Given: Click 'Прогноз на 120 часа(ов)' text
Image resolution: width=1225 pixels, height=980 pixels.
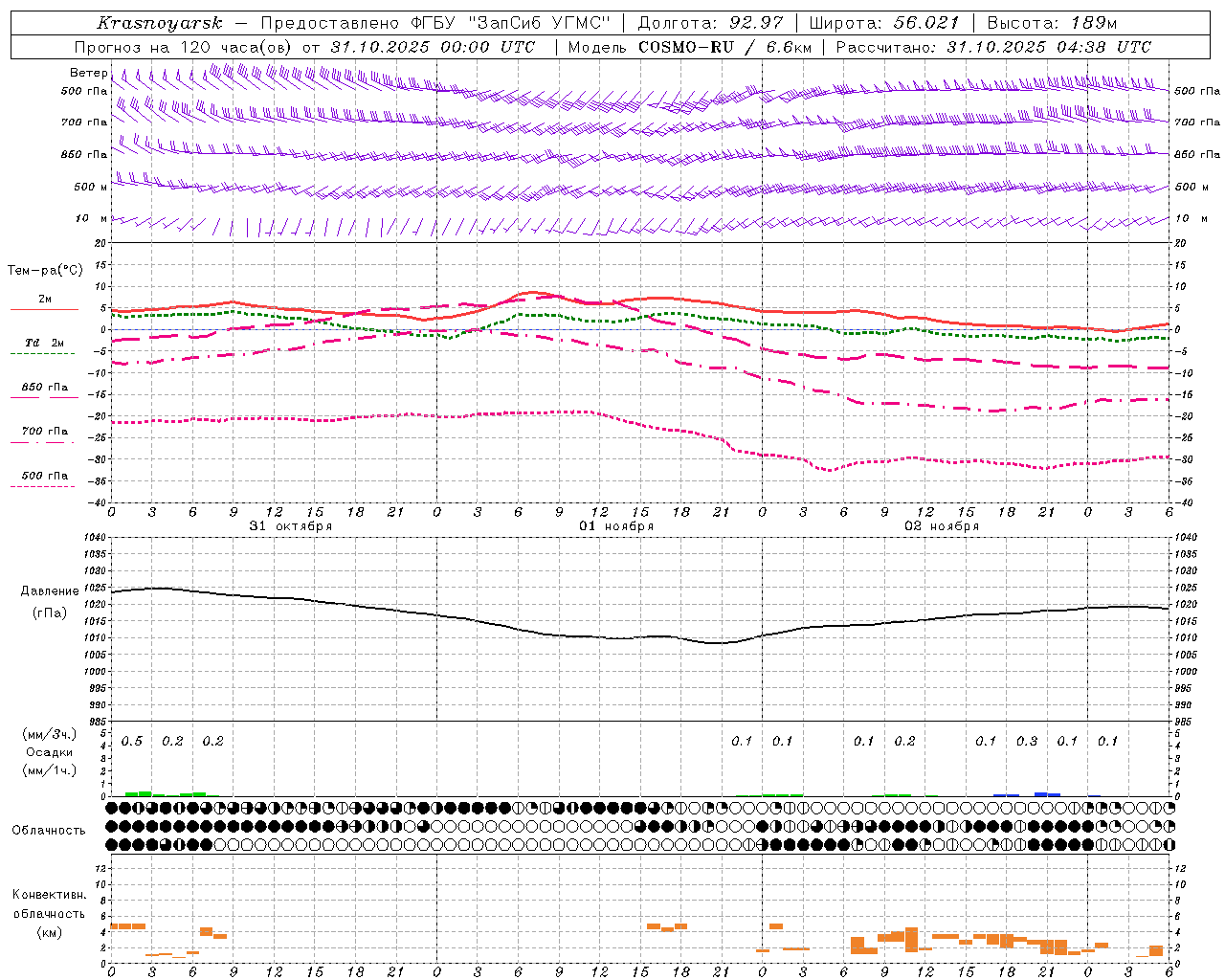Looking at the screenshot, I should point(184,47).
